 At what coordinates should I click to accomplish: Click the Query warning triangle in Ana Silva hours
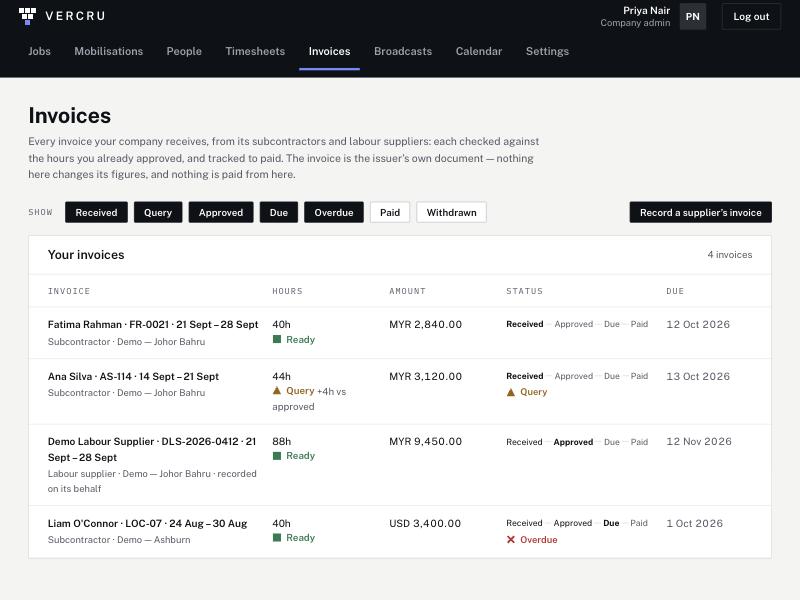coord(277,391)
